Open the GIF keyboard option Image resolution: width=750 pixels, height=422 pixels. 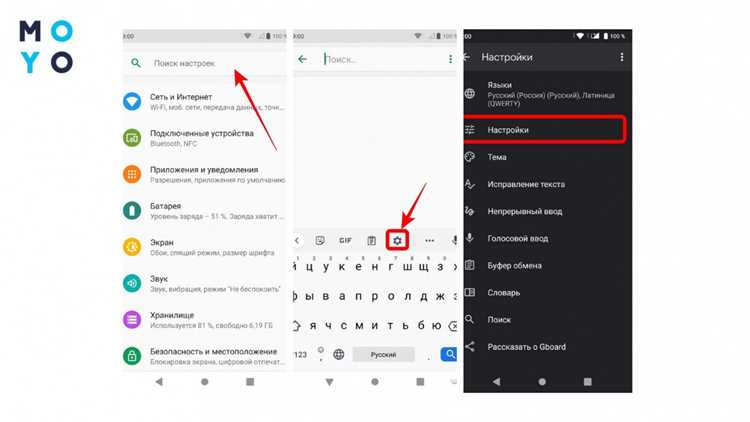coord(345,241)
